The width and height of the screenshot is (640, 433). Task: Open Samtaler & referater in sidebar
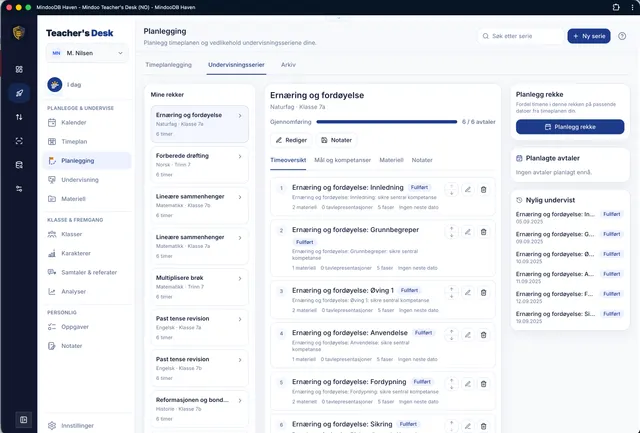coord(88,272)
